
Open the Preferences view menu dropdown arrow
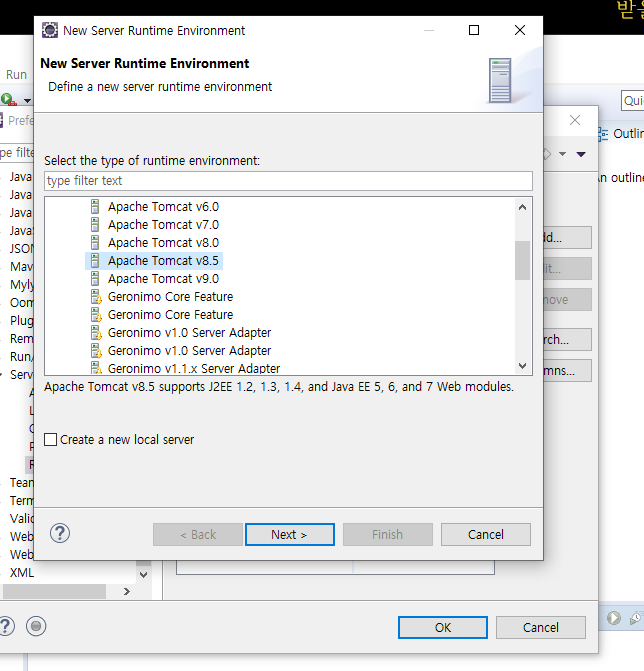coord(581,154)
